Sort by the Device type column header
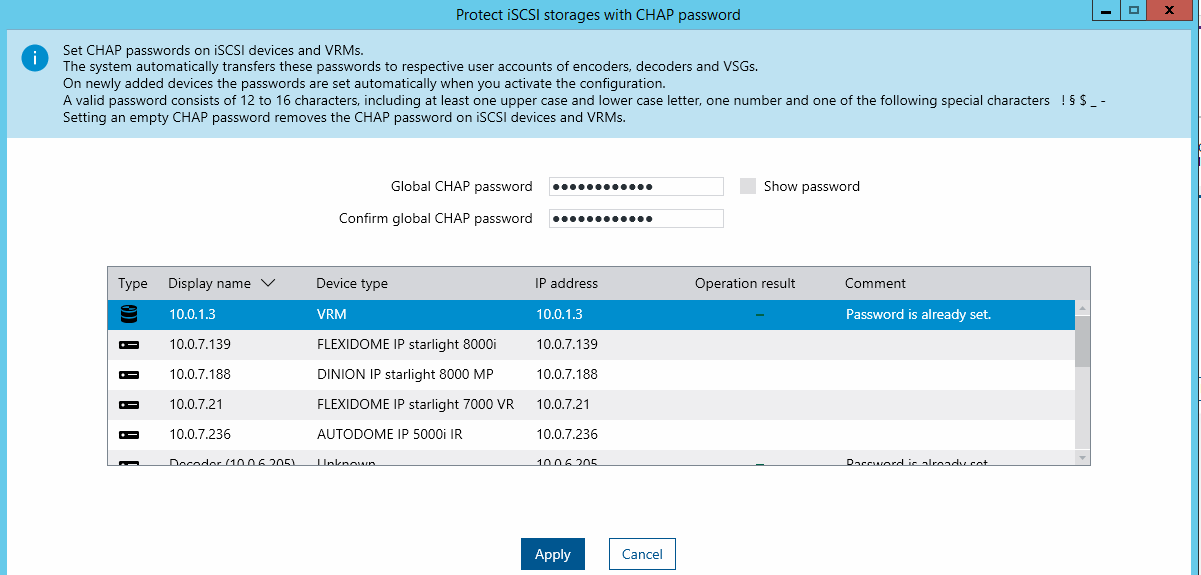The width and height of the screenshot is (1201, 575). coord(352,283)
